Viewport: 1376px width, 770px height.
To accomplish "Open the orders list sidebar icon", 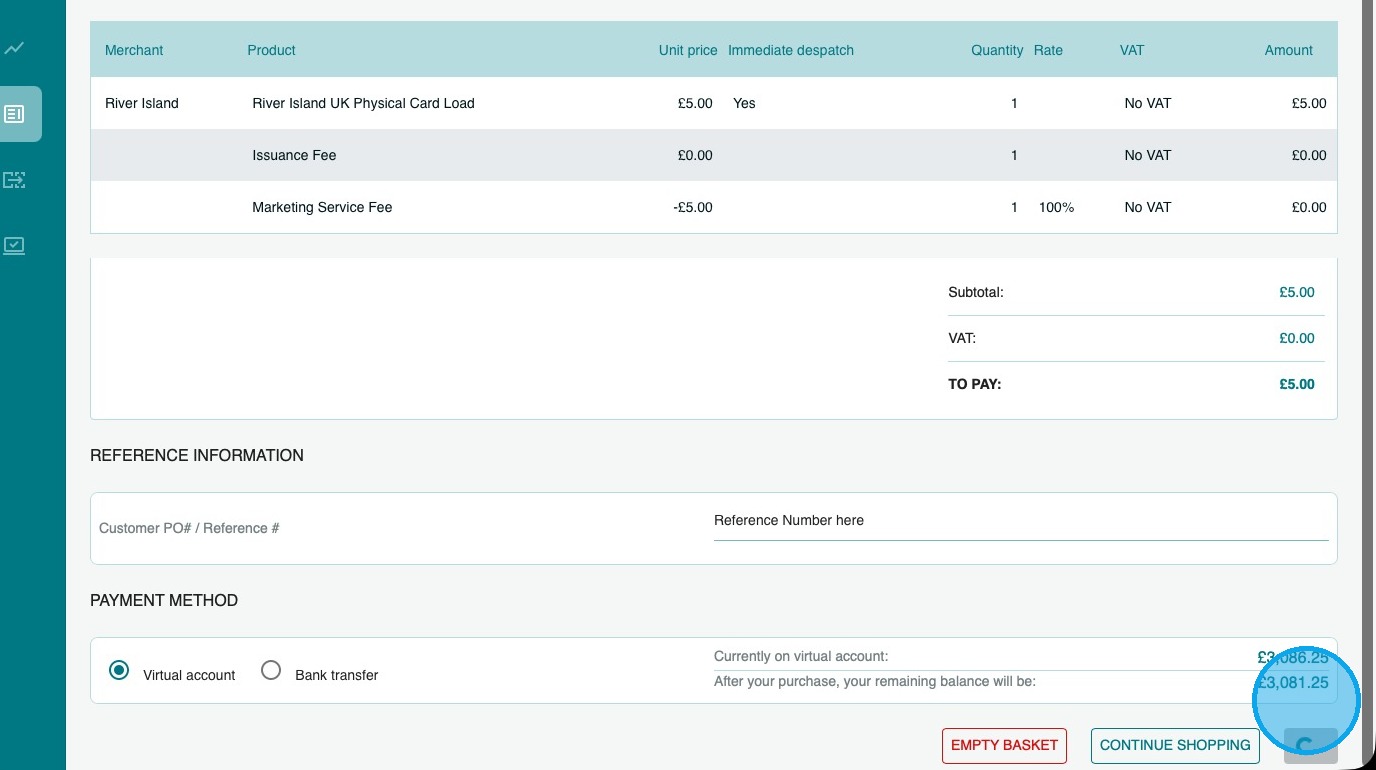I will (14, 114).
